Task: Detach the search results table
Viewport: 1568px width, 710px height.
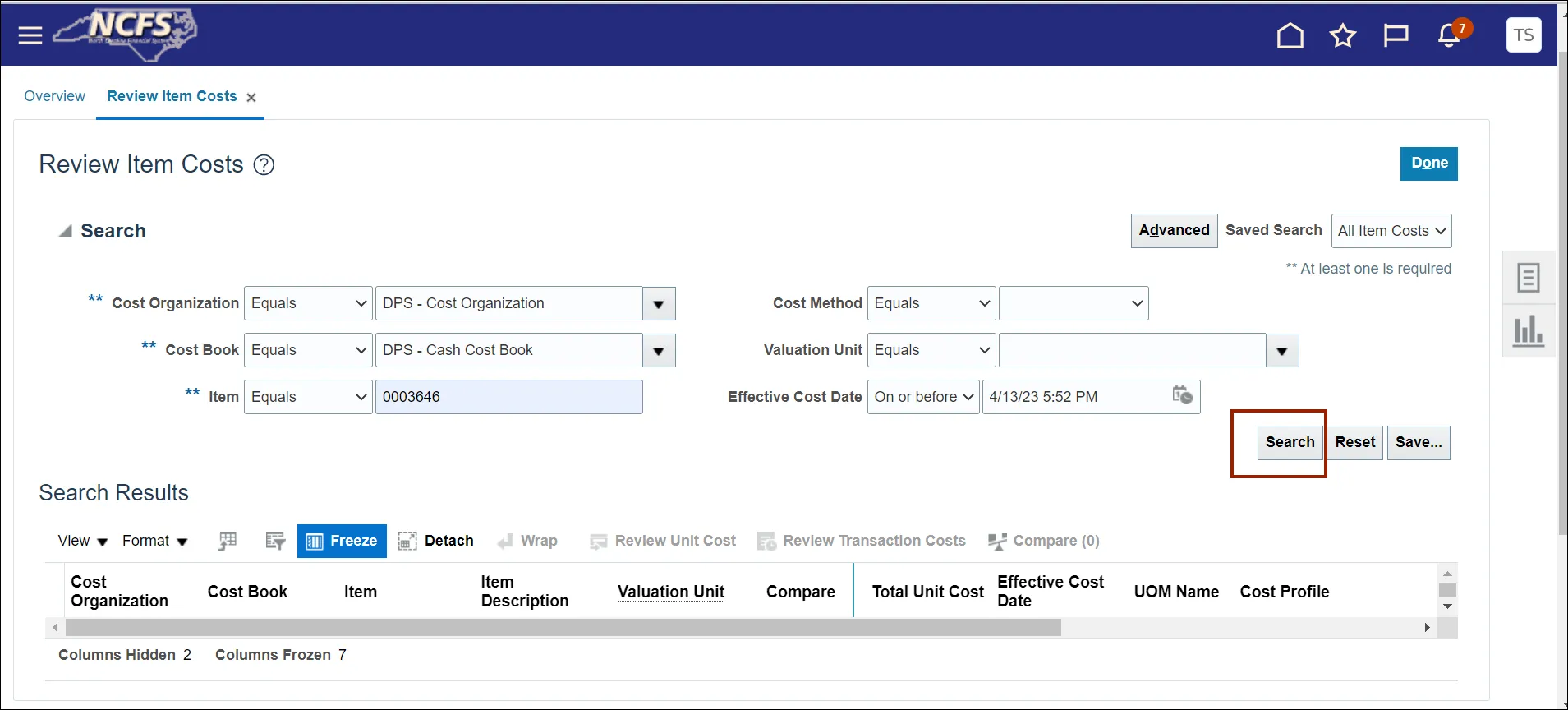Action: click(x=436, y=541)
